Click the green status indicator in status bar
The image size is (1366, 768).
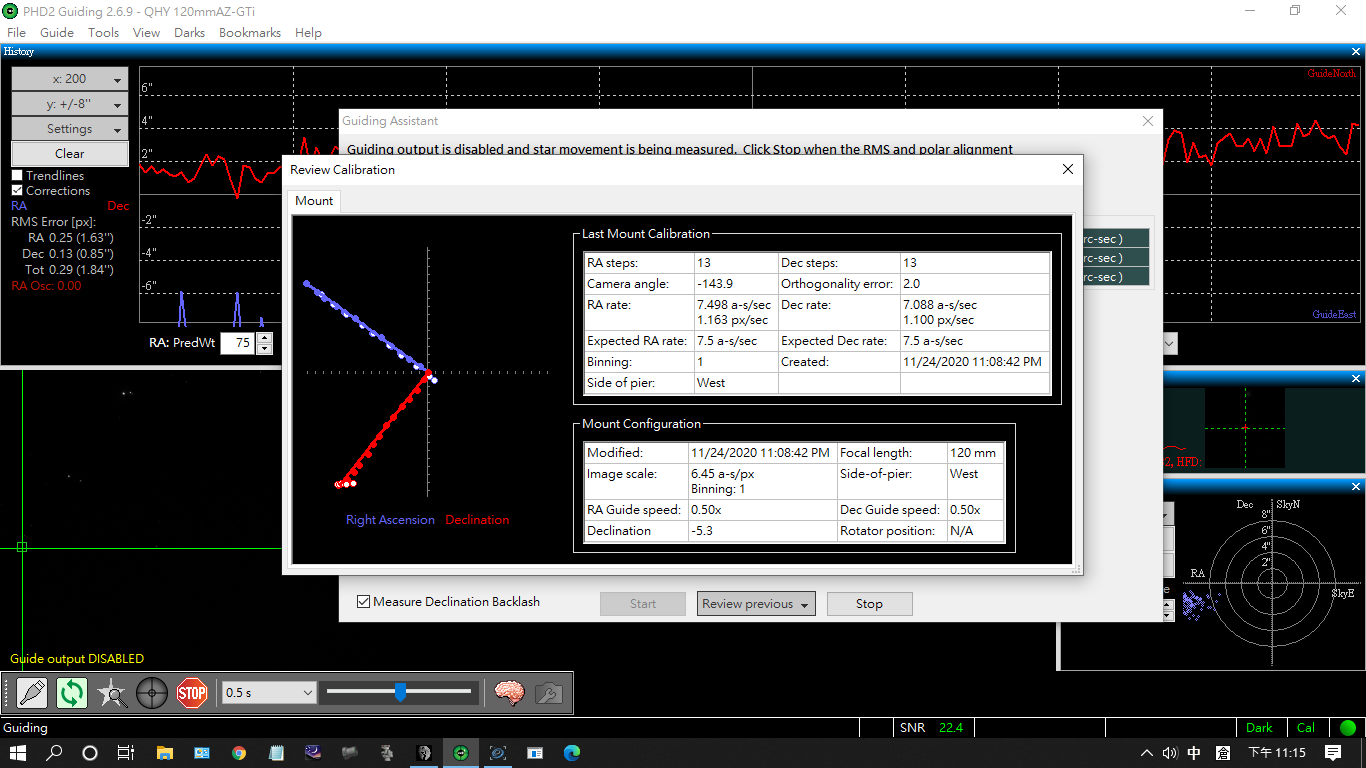[1348, 728]
